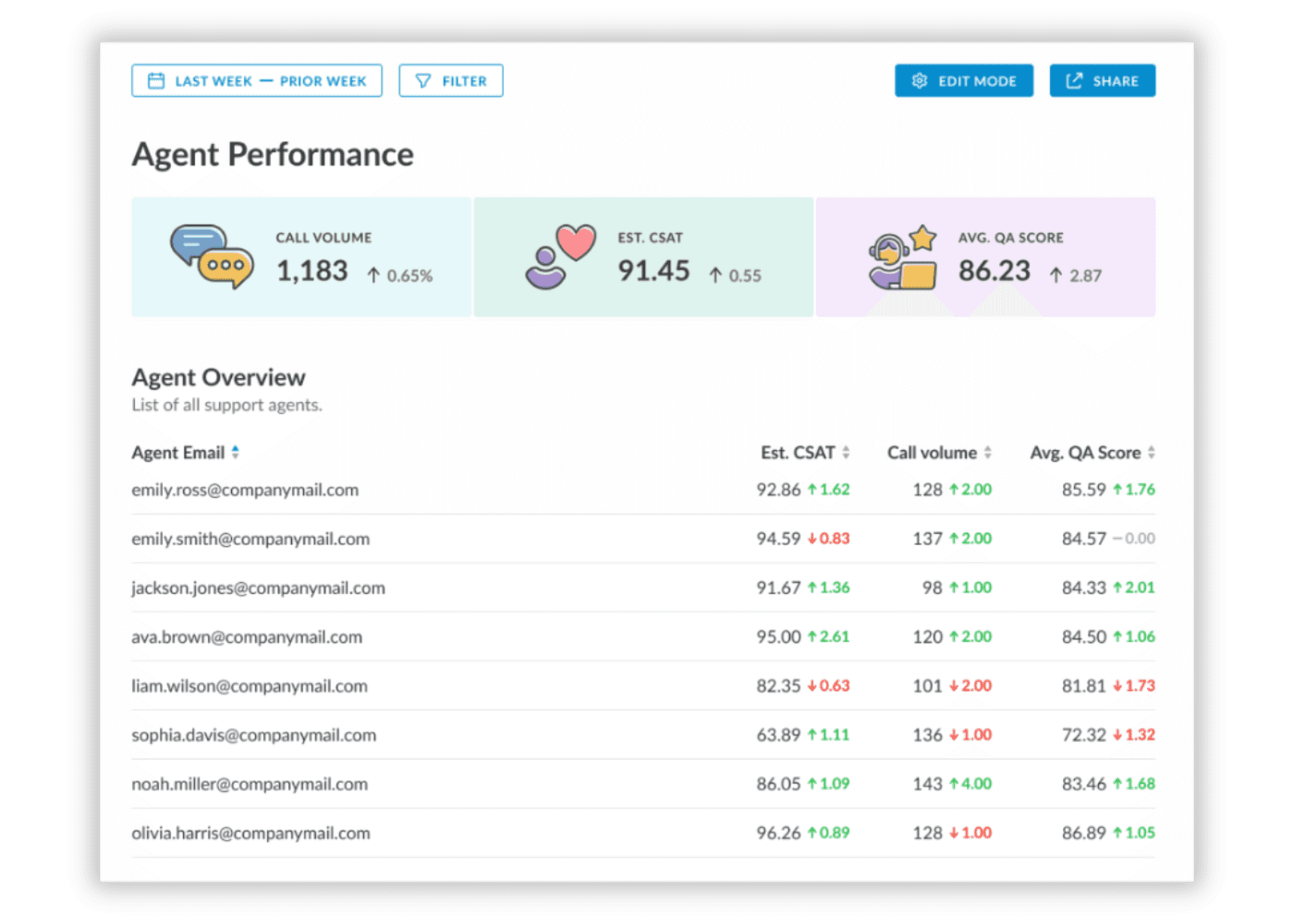Image resolution: width=1294 pixels, height=924 pixels.
Task: Sort the Call volume column
Action: 989,452
